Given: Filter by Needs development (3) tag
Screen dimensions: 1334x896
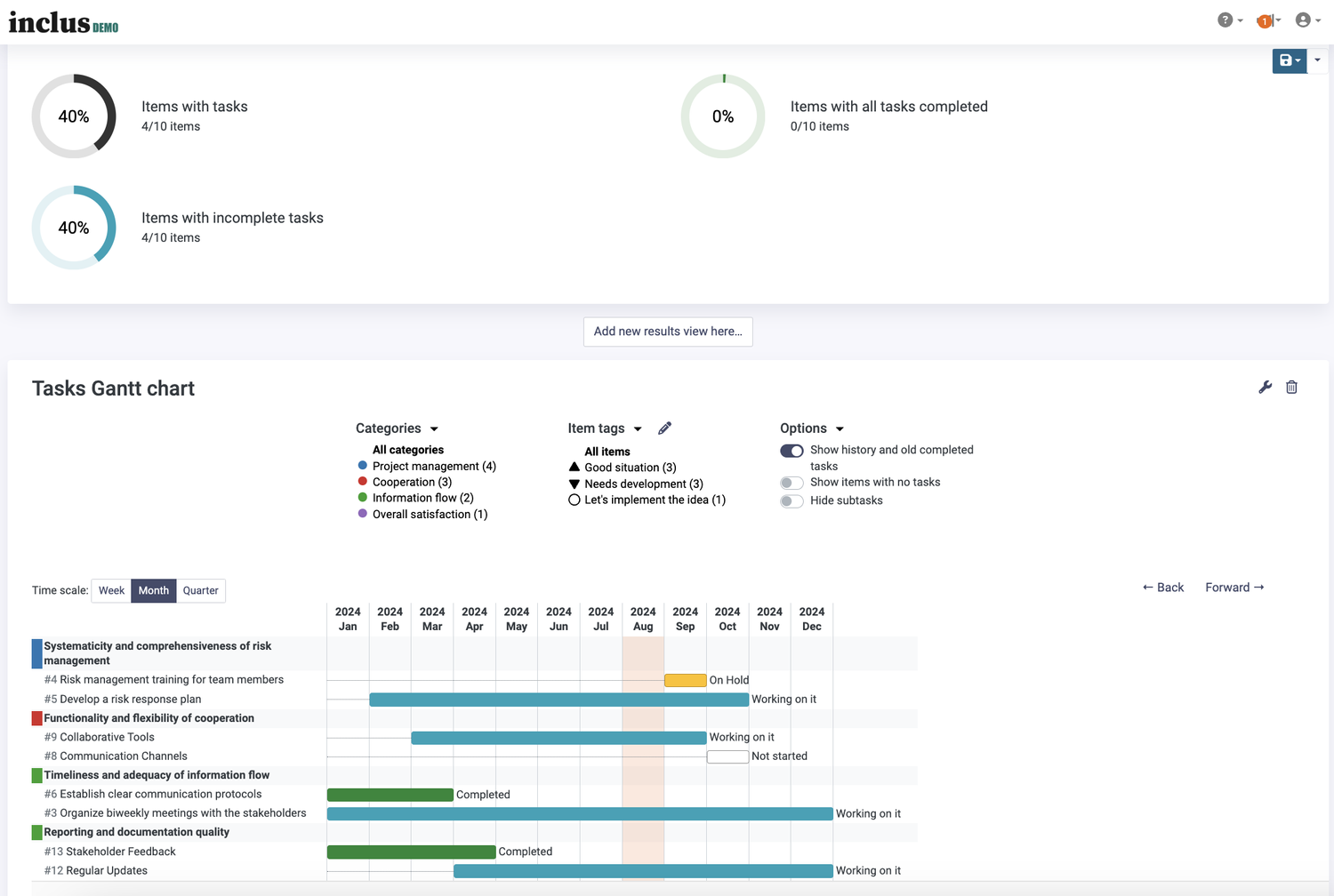Looking at the screenshot, I should tap(644, 484).
